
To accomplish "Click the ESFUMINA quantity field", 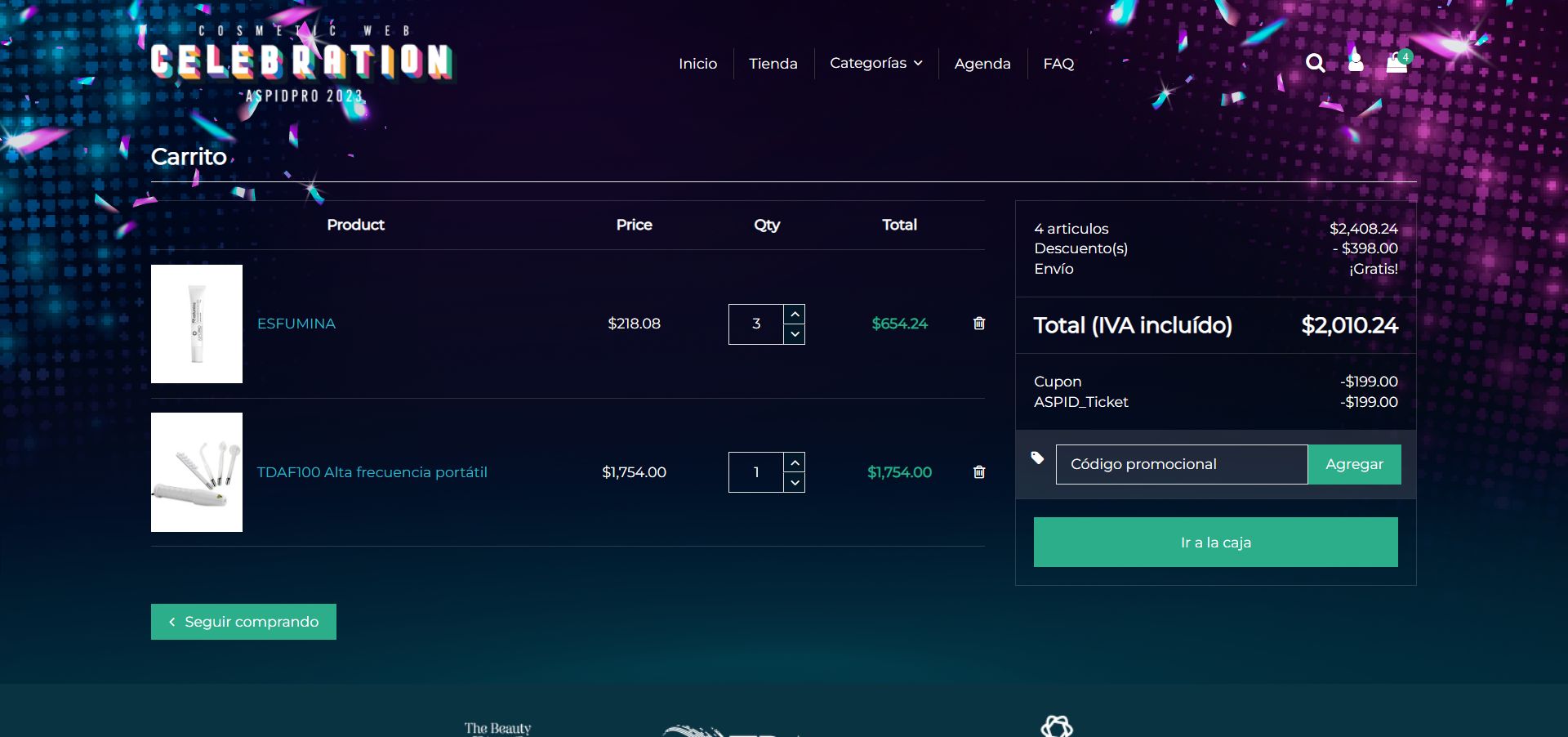I will [x=756, y=324].
